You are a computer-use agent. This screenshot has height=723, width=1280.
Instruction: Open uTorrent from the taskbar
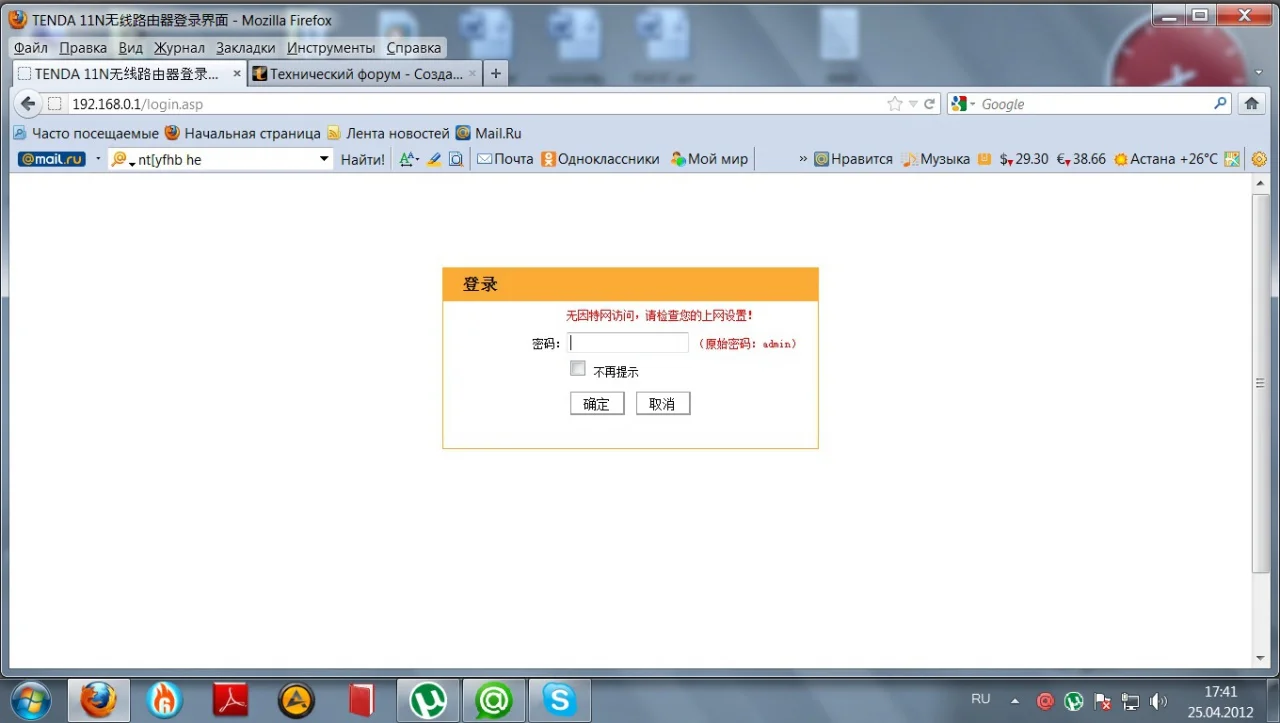tap(428, 700)
